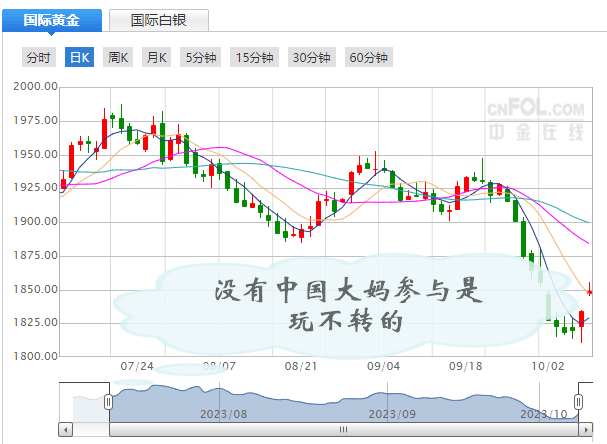Show the 30分钟 interval chart
607x444 pixels.
312,57
